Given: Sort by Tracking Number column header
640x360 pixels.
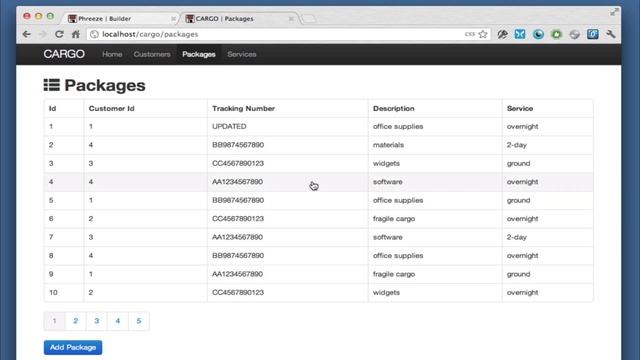Looking at the screenshot, I should point(243,109).
